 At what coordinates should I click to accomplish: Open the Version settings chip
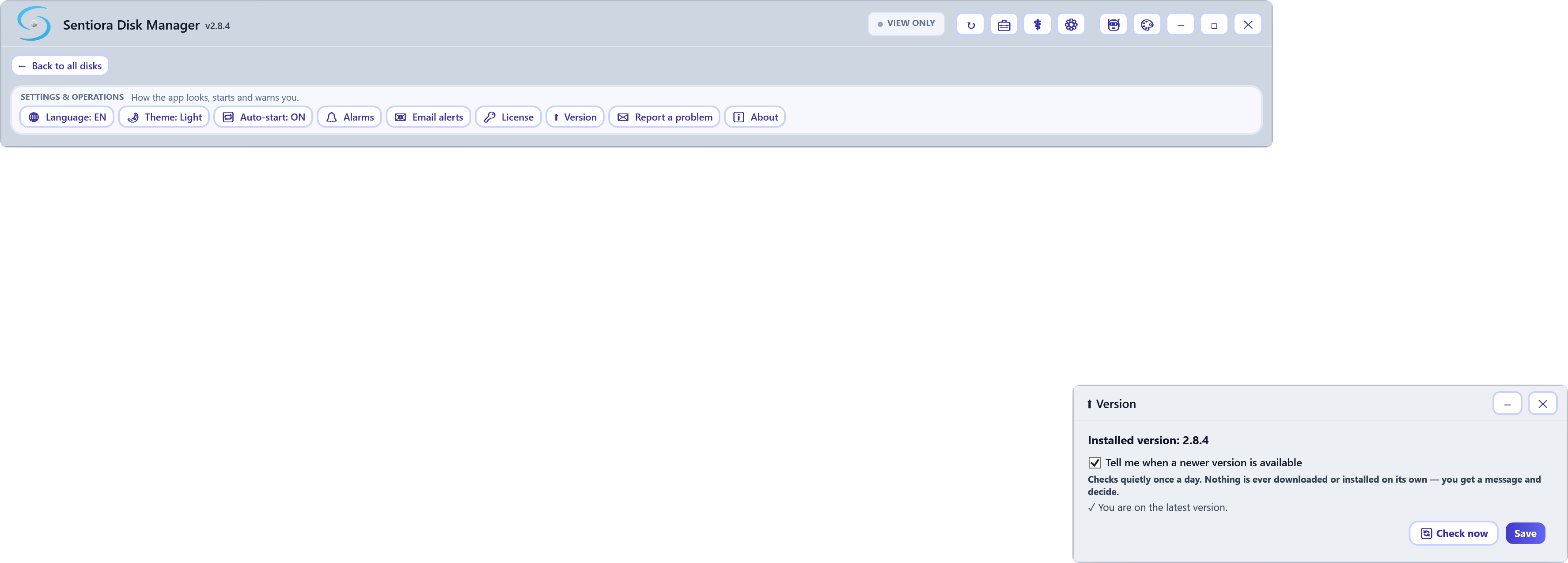575,117
